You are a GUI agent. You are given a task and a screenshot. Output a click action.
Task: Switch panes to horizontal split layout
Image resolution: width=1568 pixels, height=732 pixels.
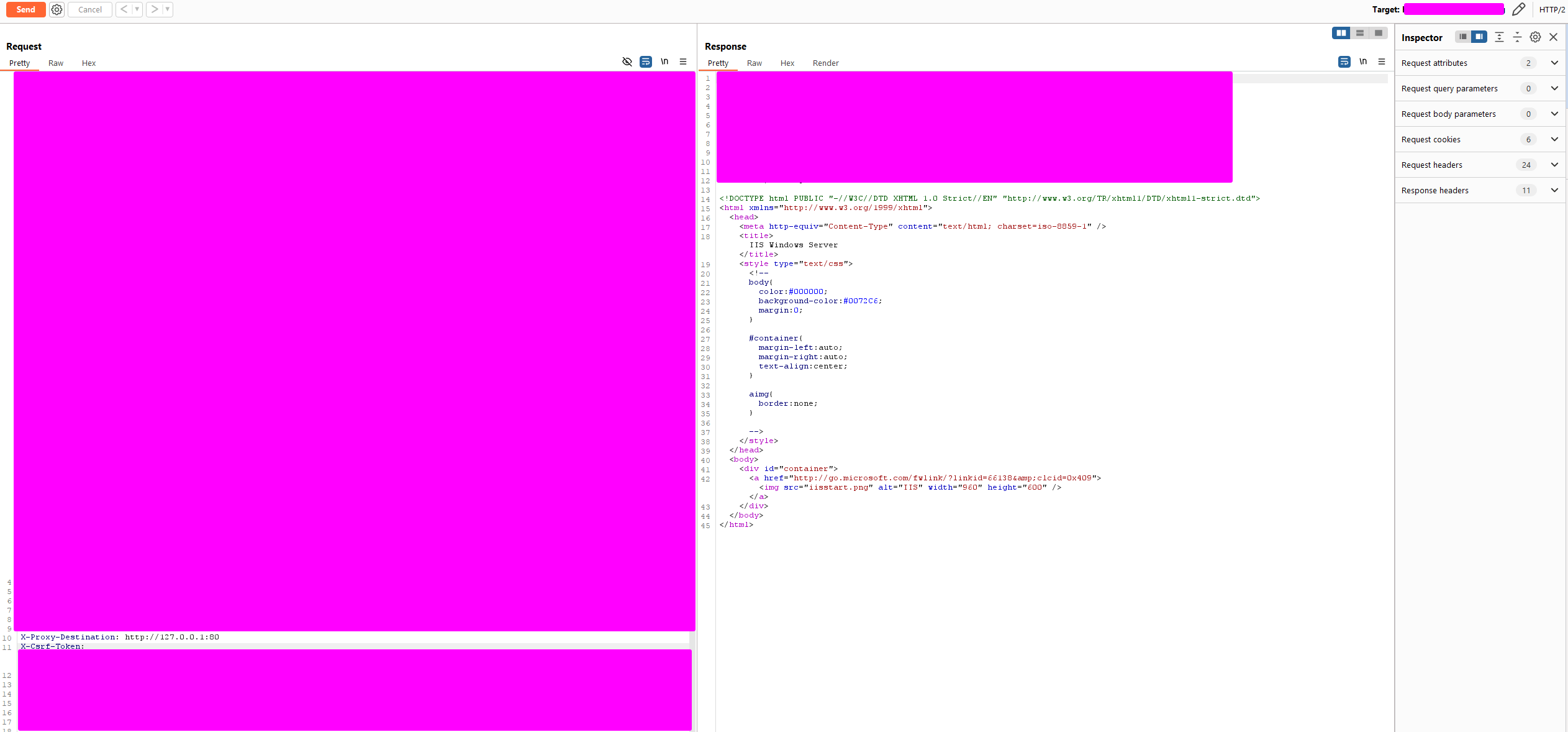(1360, 33)
